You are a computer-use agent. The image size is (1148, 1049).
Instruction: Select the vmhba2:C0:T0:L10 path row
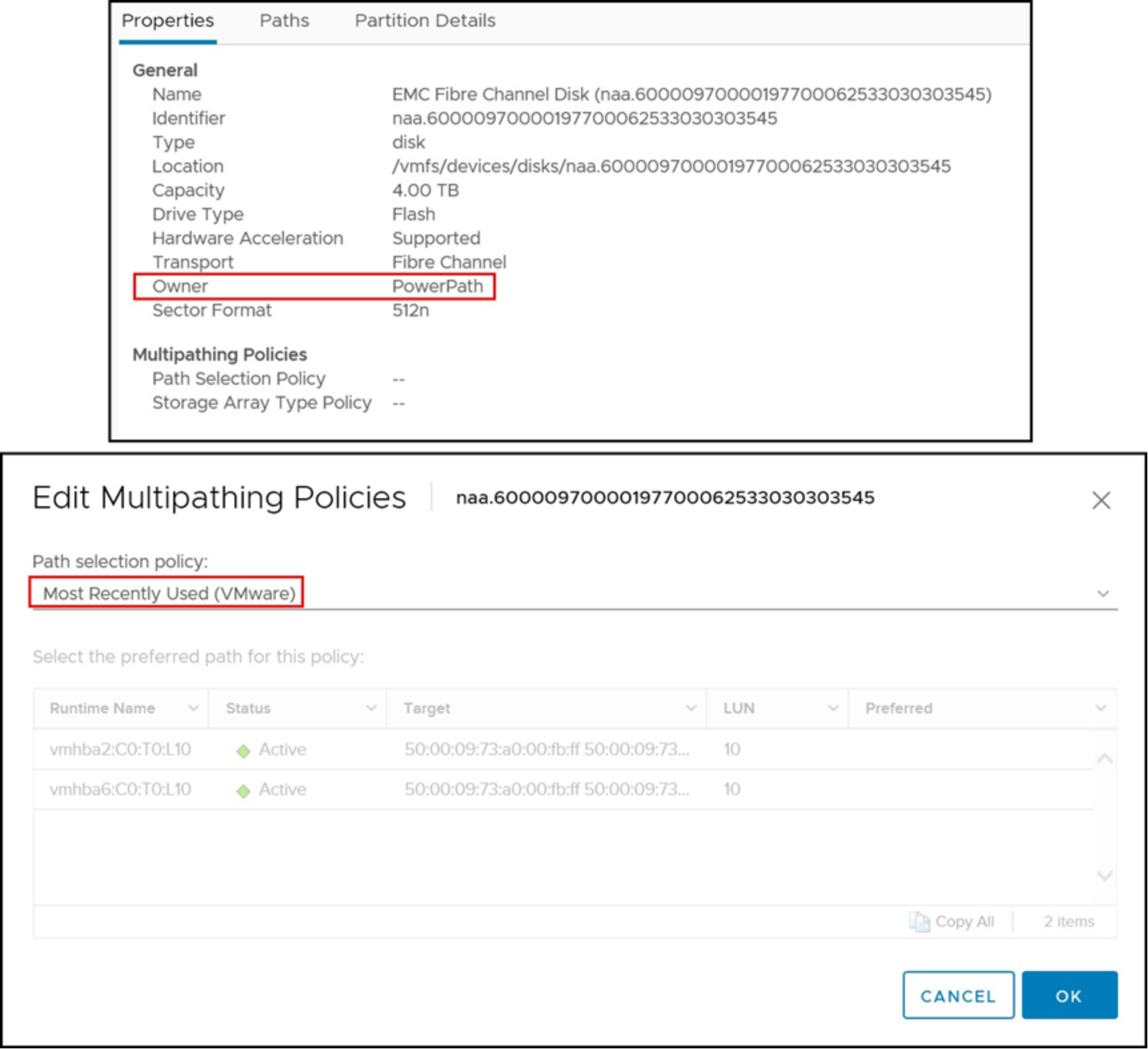click(564, 749)
